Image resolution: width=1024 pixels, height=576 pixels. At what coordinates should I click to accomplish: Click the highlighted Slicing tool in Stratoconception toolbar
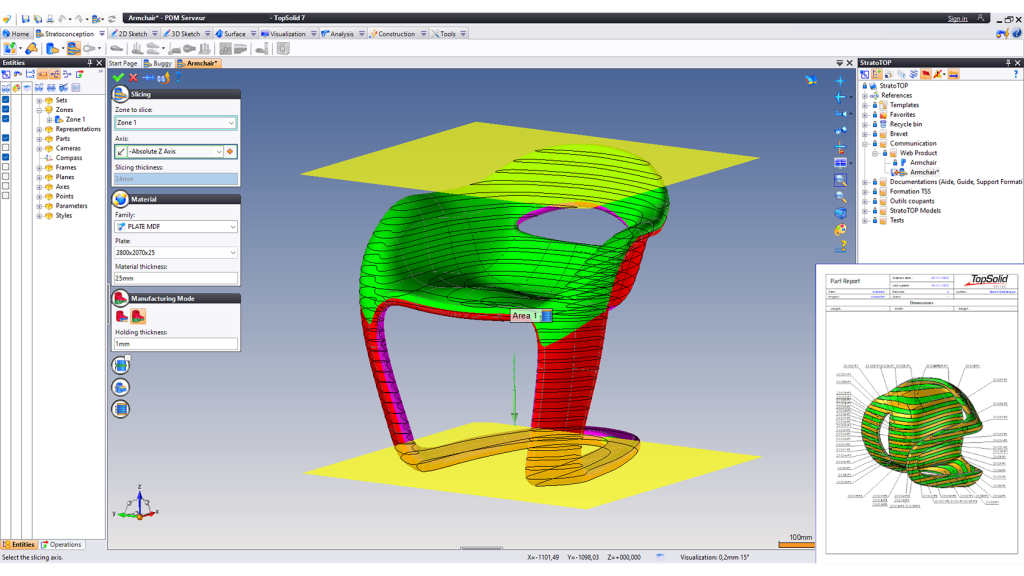(x=73, y=48)
